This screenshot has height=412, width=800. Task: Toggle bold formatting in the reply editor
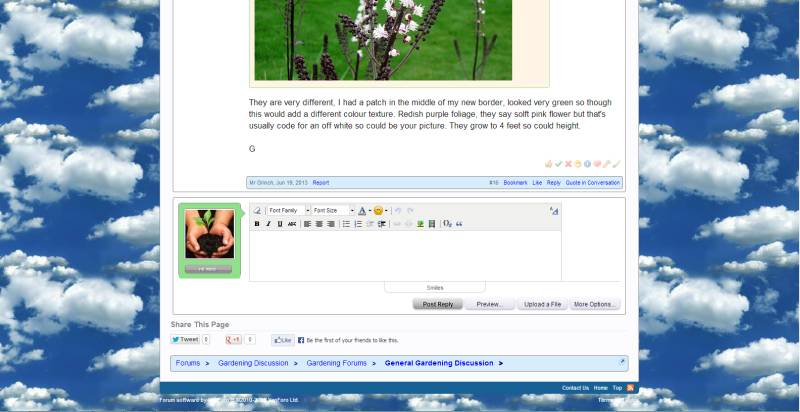[x=257, y=224]
